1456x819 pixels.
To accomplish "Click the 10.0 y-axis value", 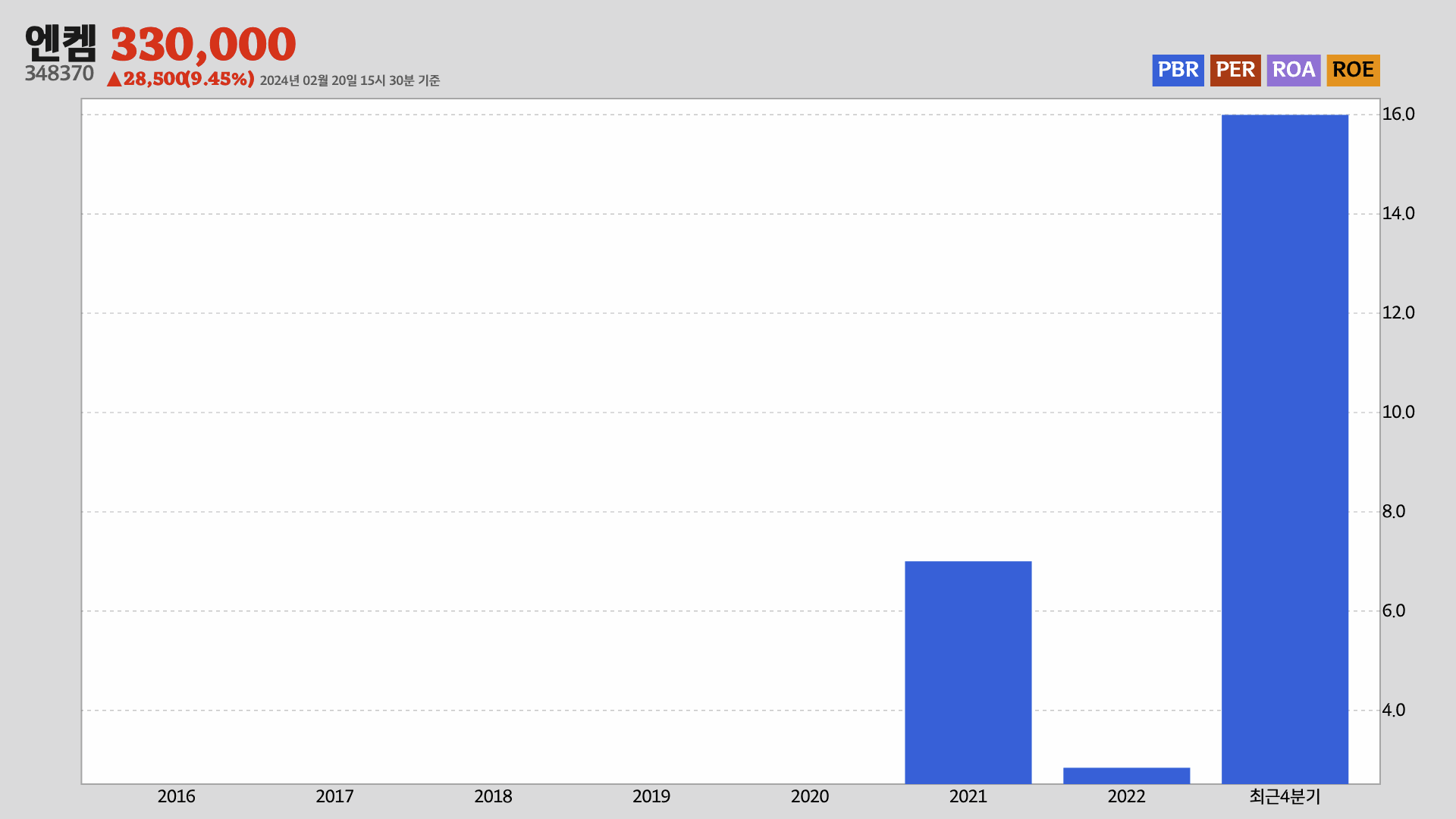I will pos(1398,413).
